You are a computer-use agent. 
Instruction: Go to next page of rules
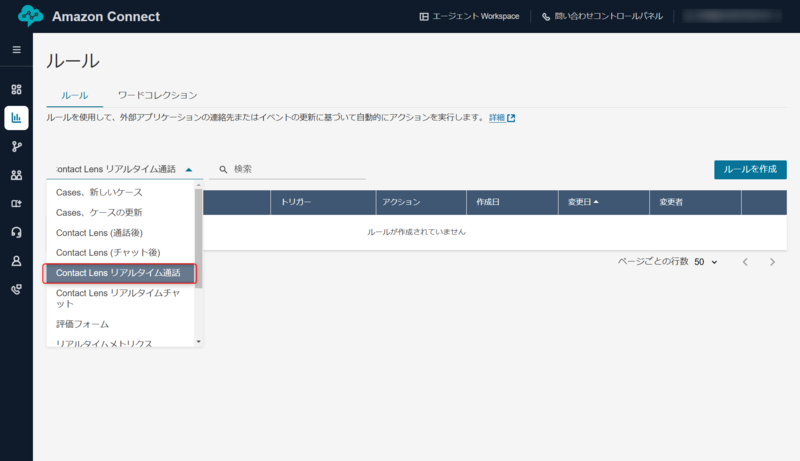(x=772, y=262)
